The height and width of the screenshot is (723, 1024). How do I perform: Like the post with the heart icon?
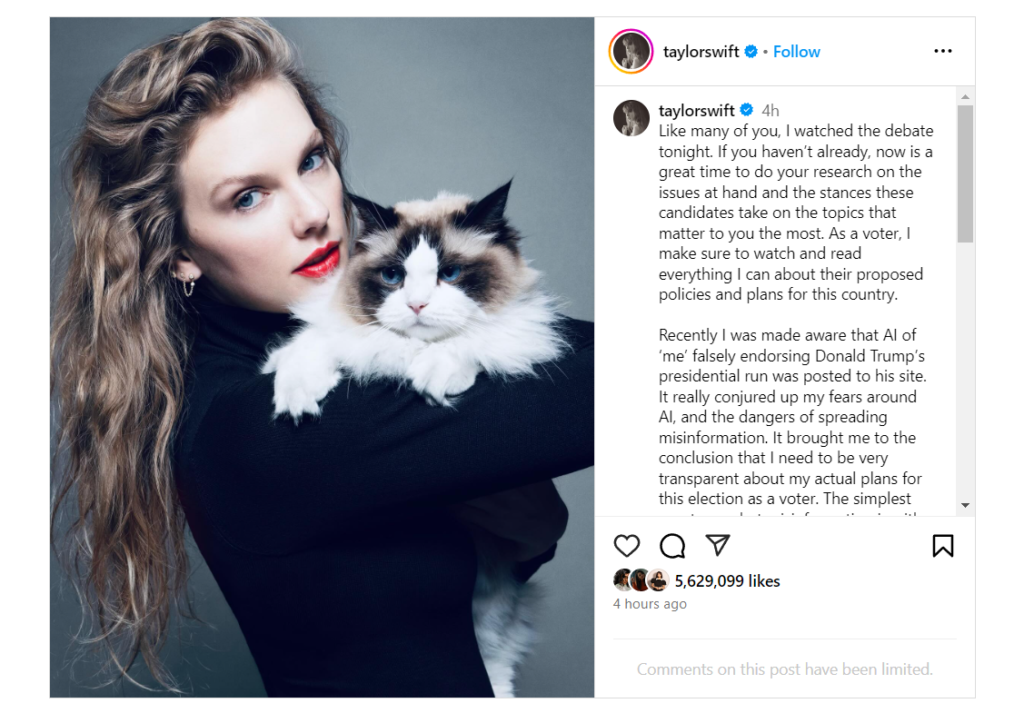click(626, 545)
